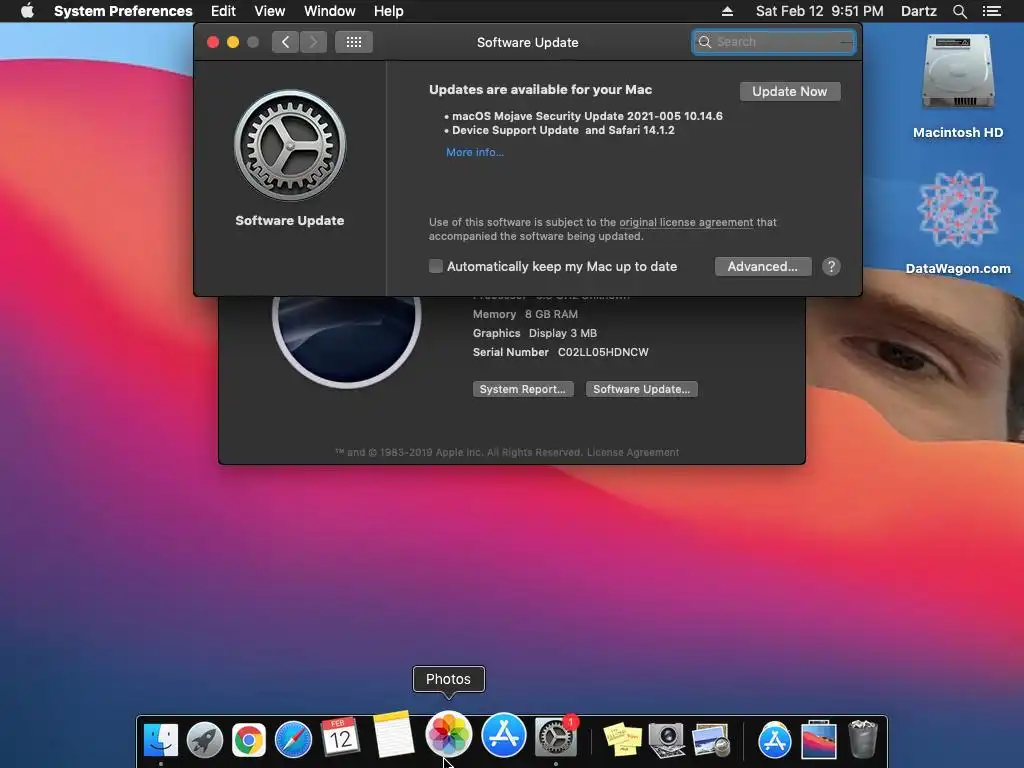Click Update Now button
The image size is (1024, 768).
point(790,91)
